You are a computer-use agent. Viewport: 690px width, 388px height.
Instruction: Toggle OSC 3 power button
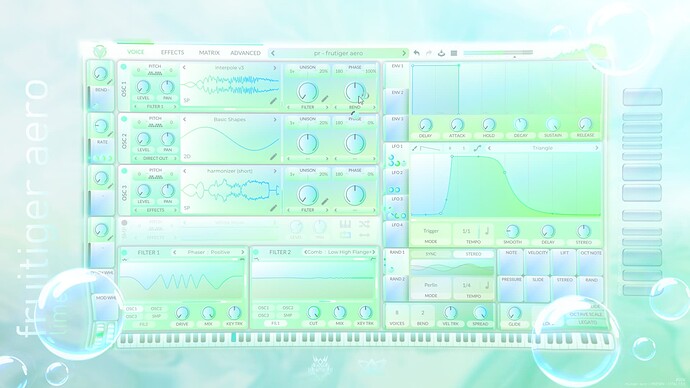[x=124, y=171]
